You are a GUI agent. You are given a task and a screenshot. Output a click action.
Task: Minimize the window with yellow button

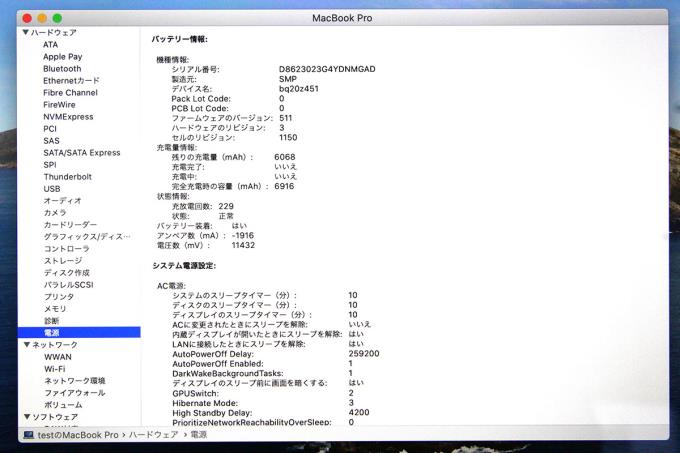(x=42, y=18)
